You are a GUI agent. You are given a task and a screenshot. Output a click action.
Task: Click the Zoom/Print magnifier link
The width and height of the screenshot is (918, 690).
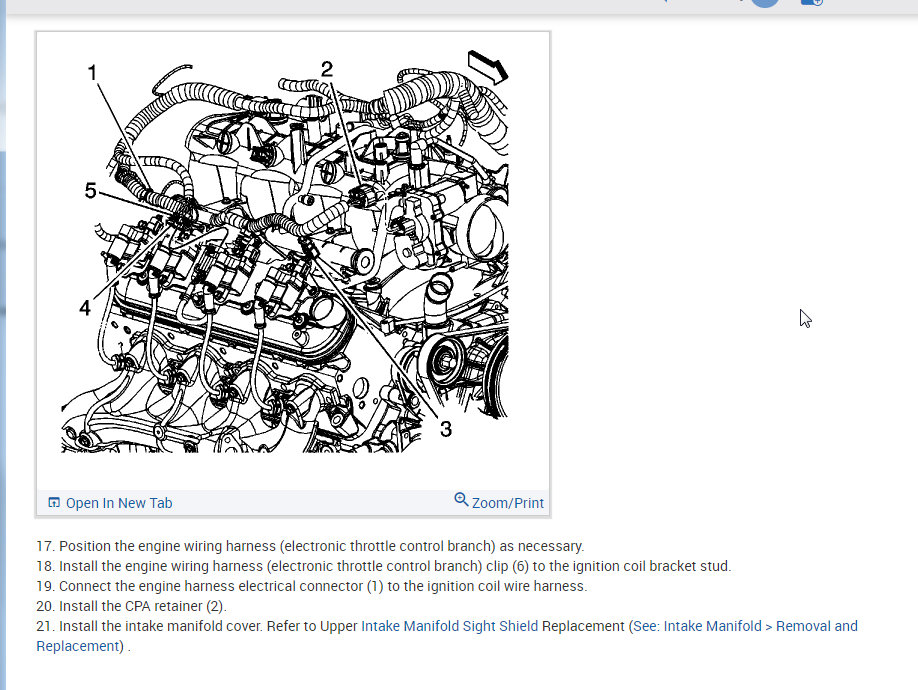tap(499, 502)
